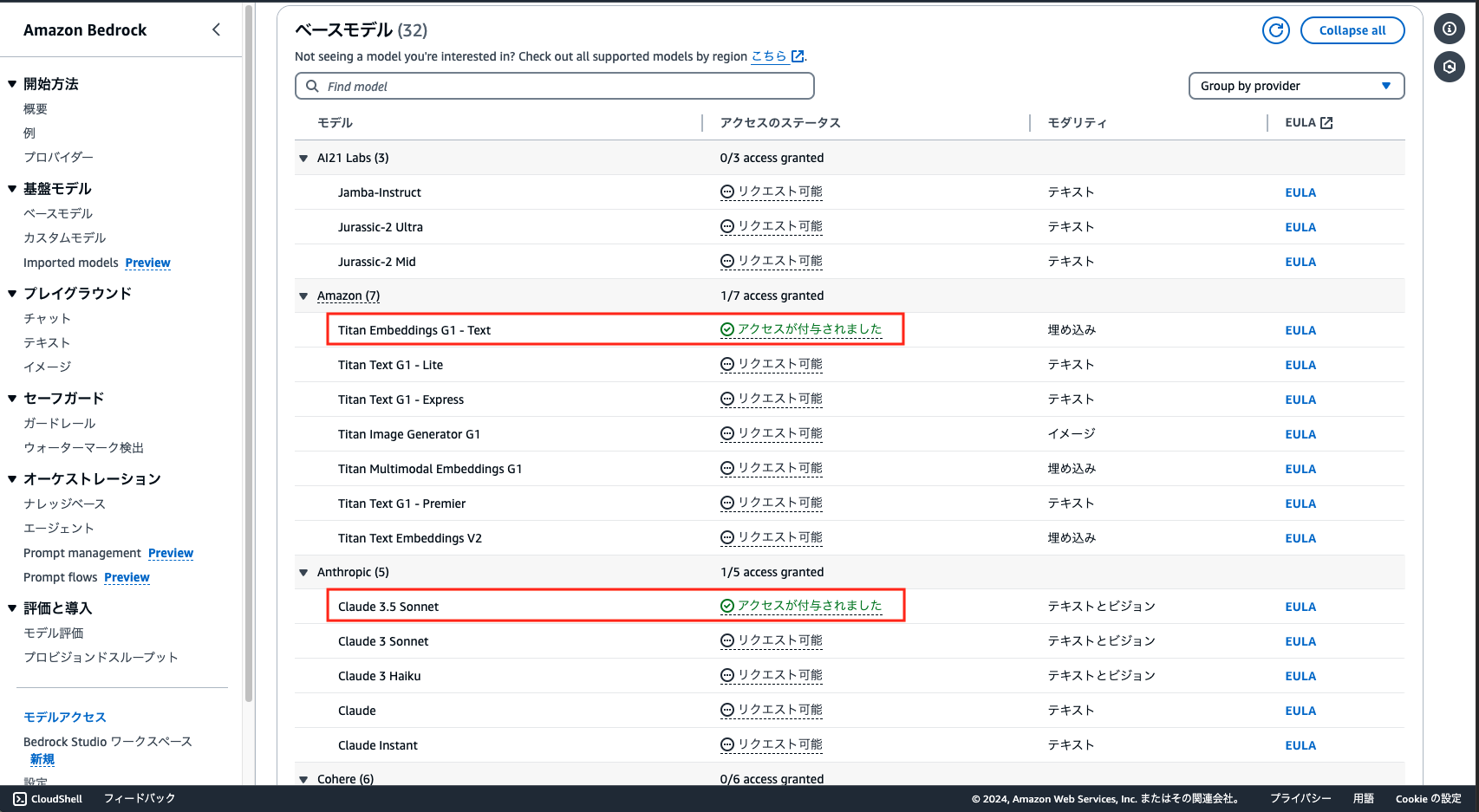Viewport: 1479px width, 812px height.
Task: Open Prompt flows in the sidebar
Action: point(60,577)
